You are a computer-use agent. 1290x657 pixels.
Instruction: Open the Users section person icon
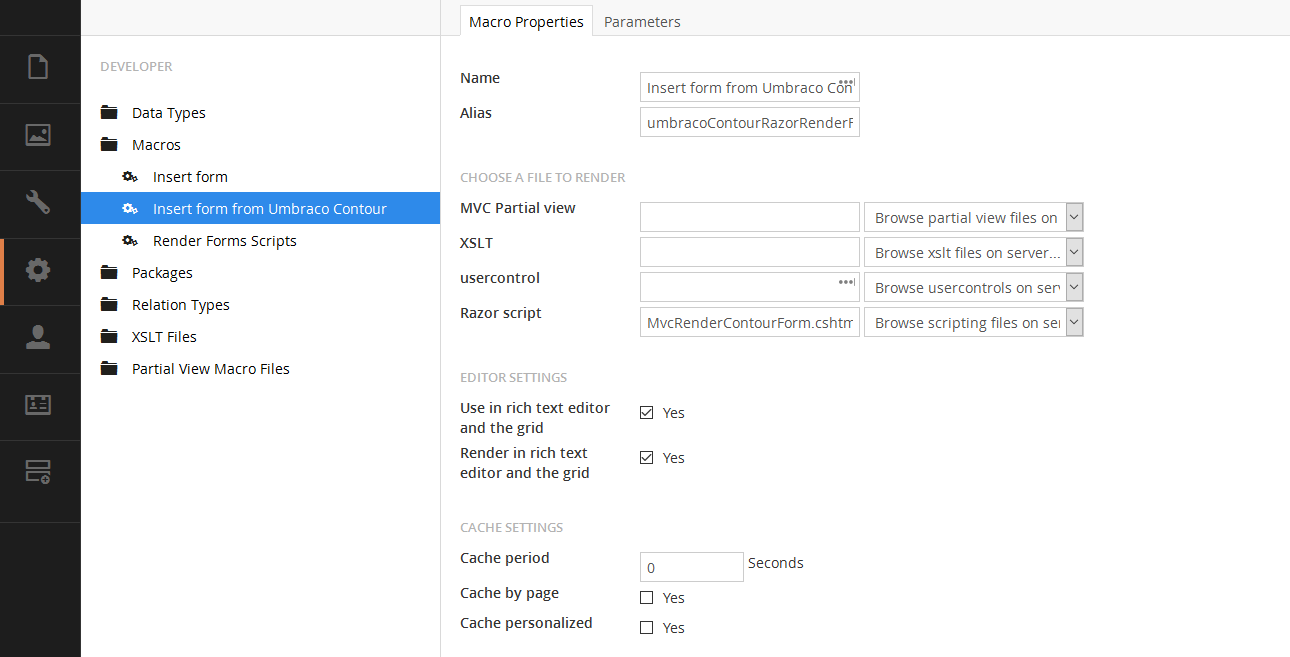[x=38, y=337]
